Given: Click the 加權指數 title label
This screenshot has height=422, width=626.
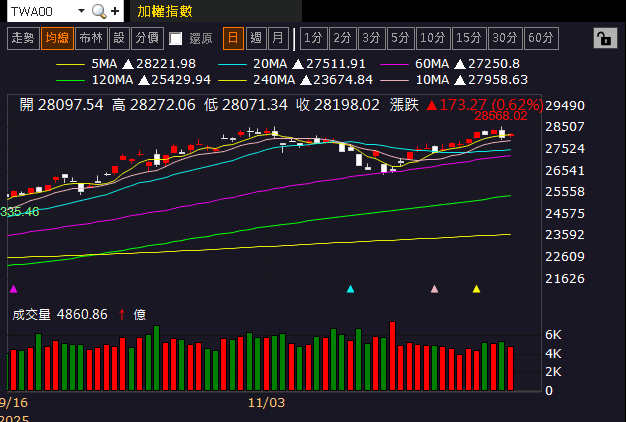Looking at the screenshot, I should pyautogui.click(x=165, y=11).
